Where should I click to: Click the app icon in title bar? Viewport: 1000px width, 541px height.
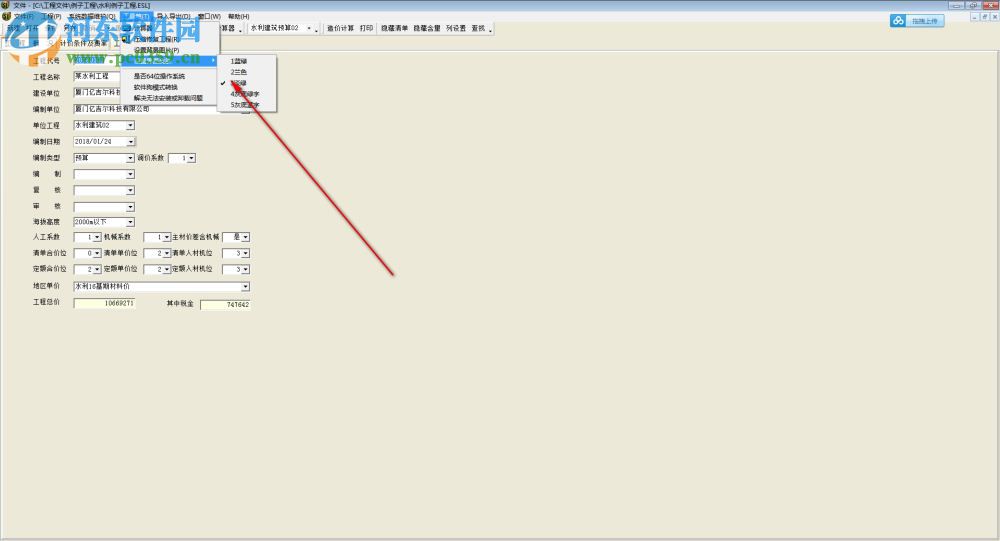pos(6,5)
